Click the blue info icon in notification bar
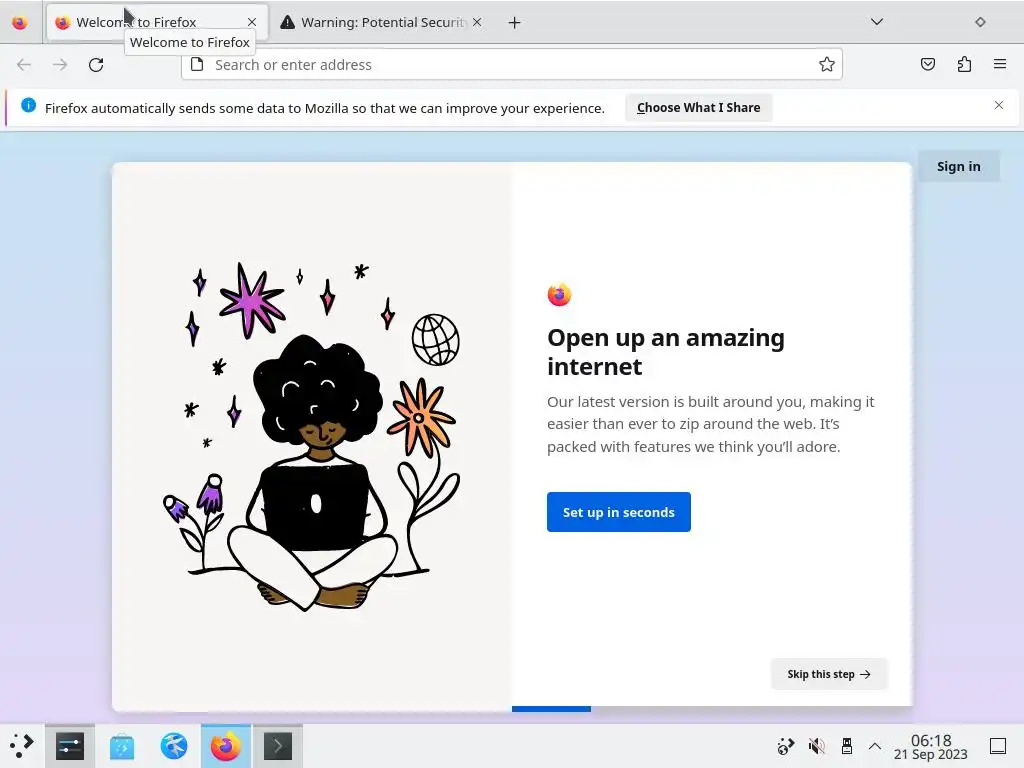 click(x=28, y=105)
